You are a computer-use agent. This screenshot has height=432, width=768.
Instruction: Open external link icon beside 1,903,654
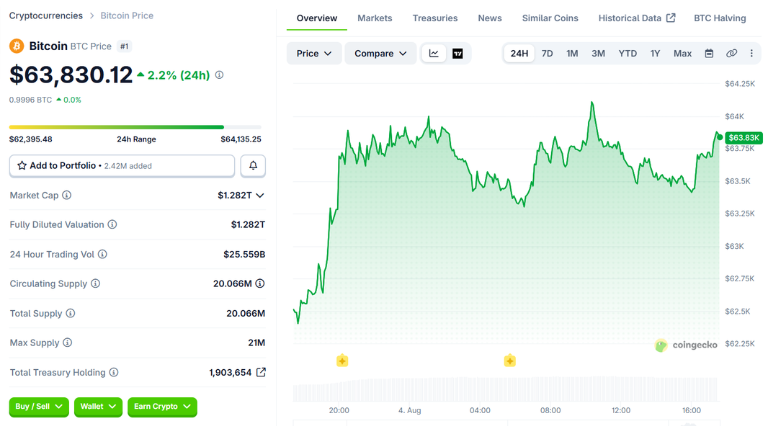tap(261, 372)
